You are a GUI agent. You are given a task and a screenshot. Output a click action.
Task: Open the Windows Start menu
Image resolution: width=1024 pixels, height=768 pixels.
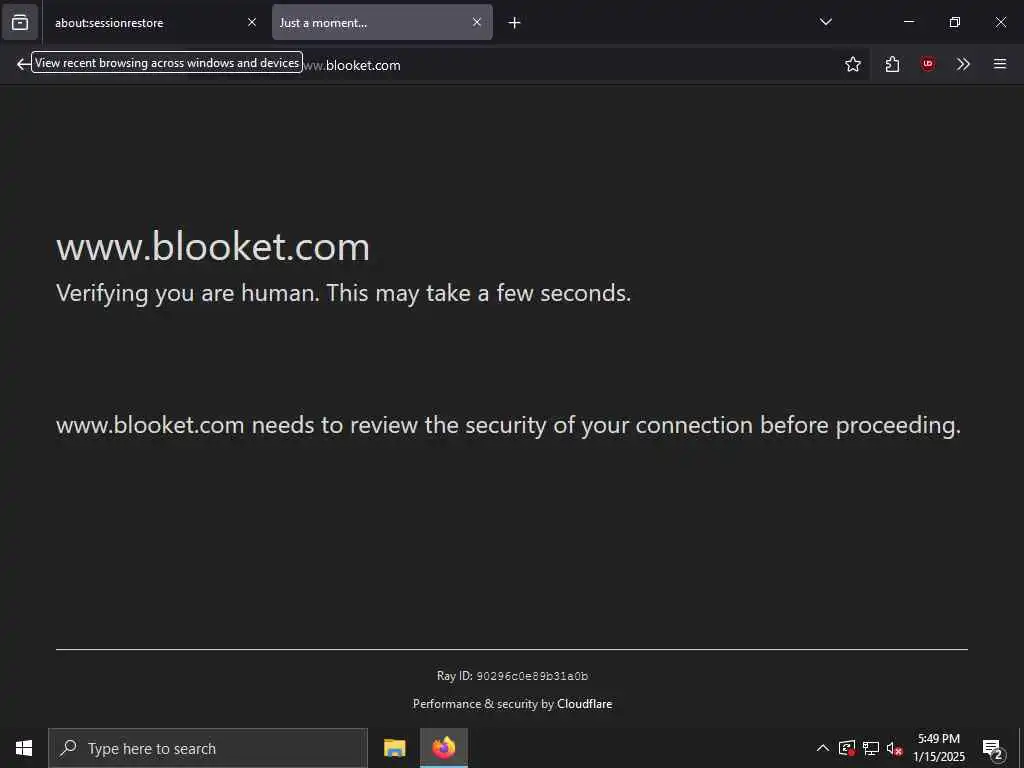(x=24, y=748)
